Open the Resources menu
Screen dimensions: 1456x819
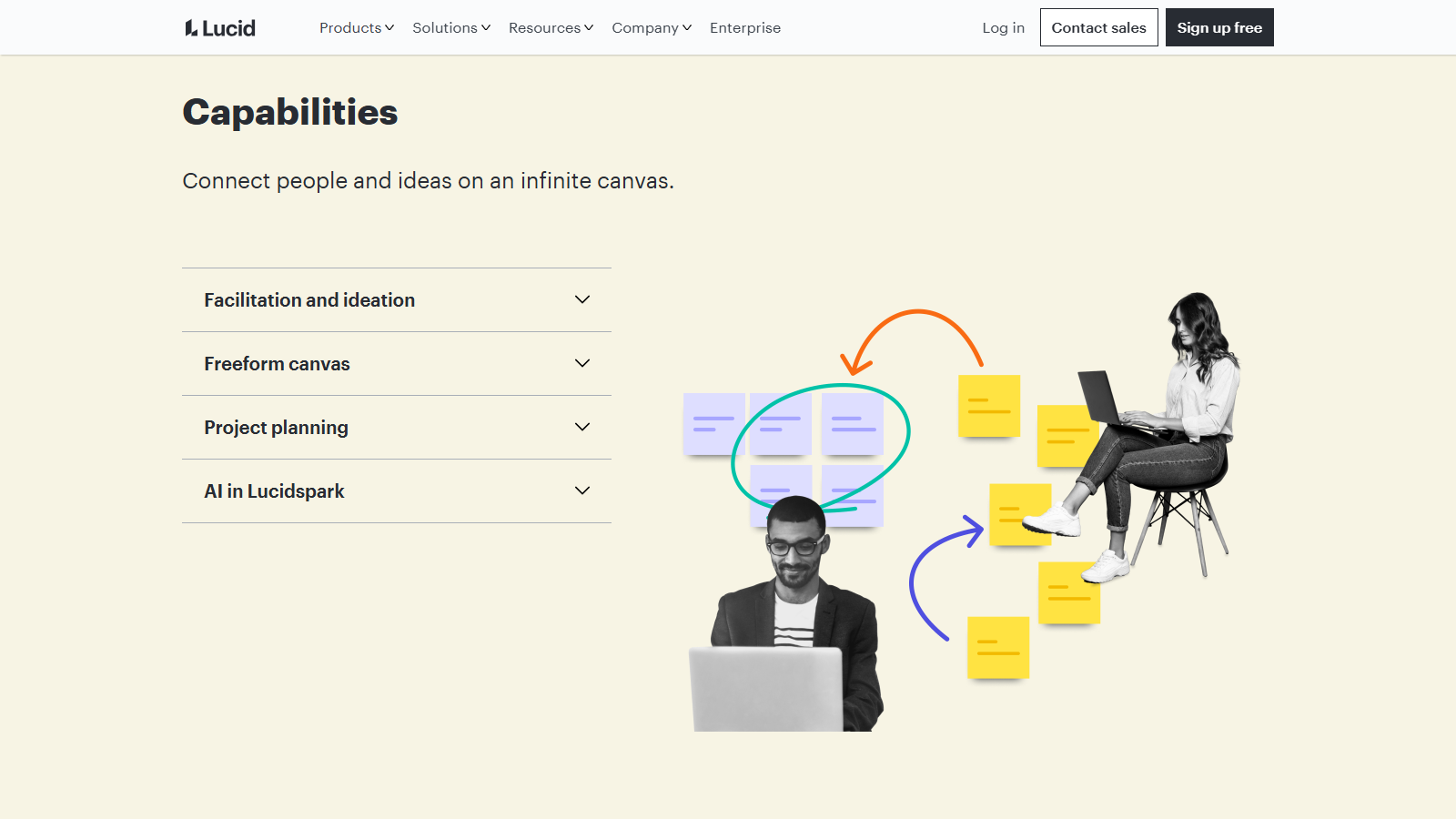coord(551,28)
